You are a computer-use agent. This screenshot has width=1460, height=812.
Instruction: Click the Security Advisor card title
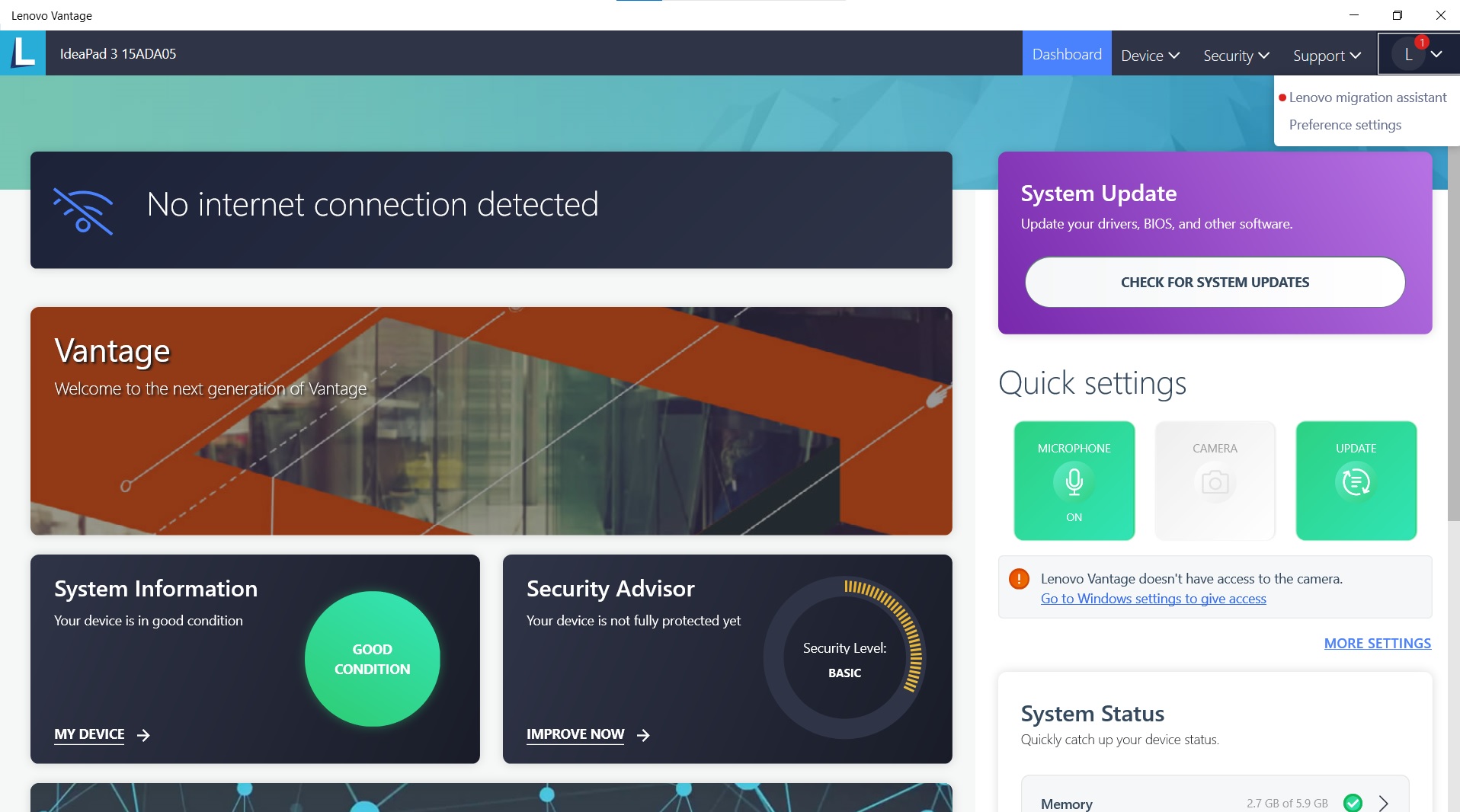(x=610, y=589)
